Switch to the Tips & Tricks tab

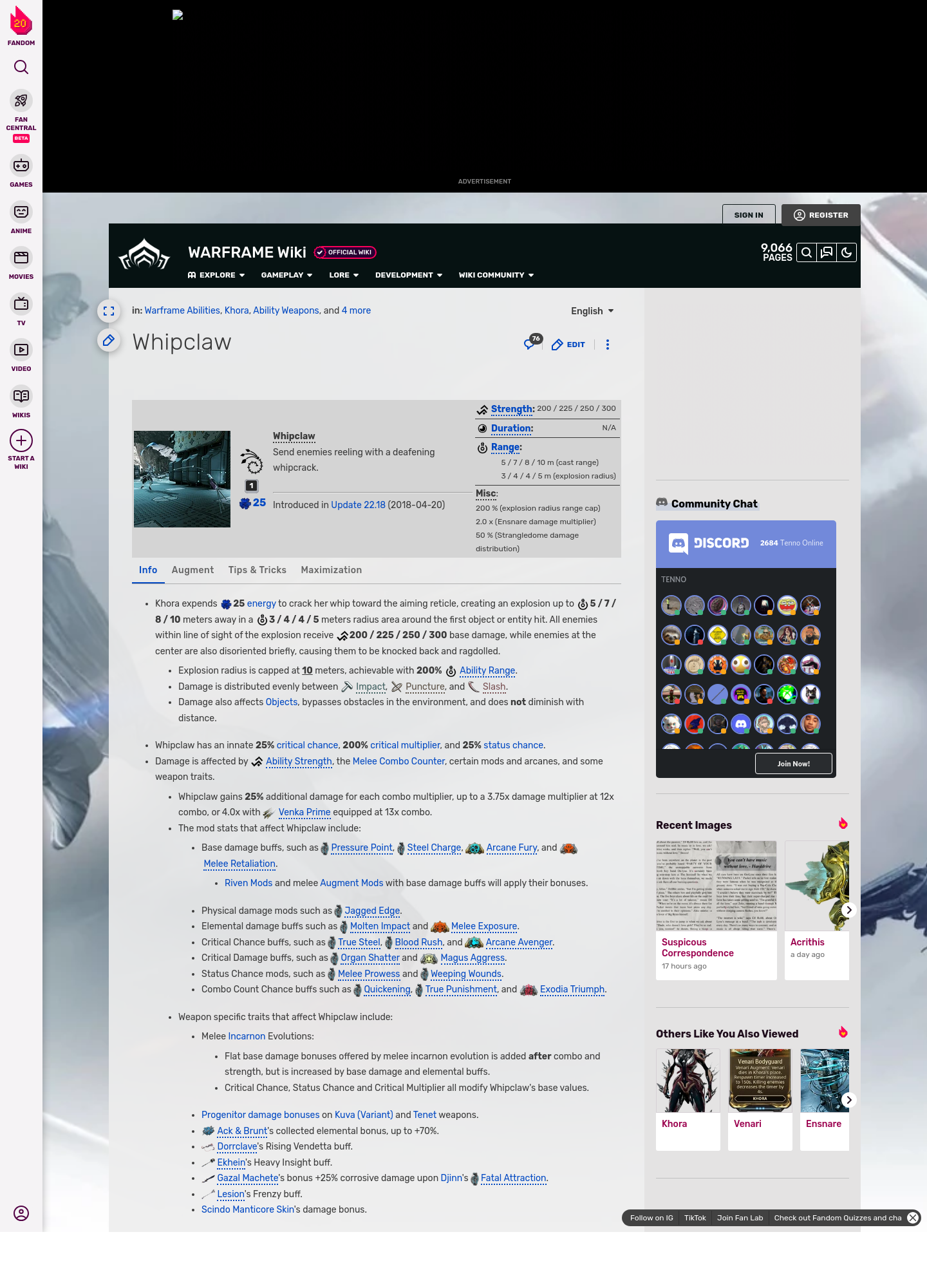(257, 570)
